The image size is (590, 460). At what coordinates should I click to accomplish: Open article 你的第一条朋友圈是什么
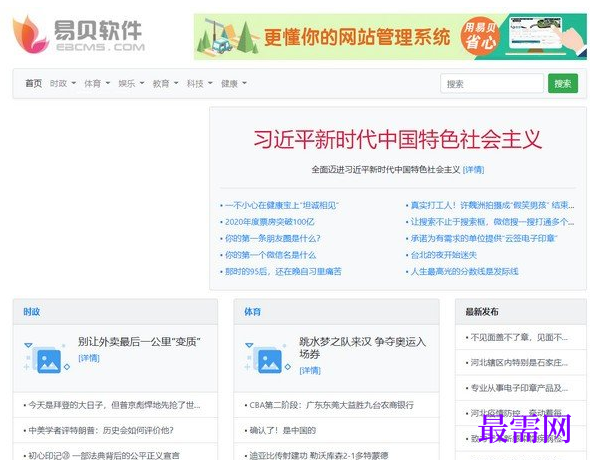[x=272, y=238]
